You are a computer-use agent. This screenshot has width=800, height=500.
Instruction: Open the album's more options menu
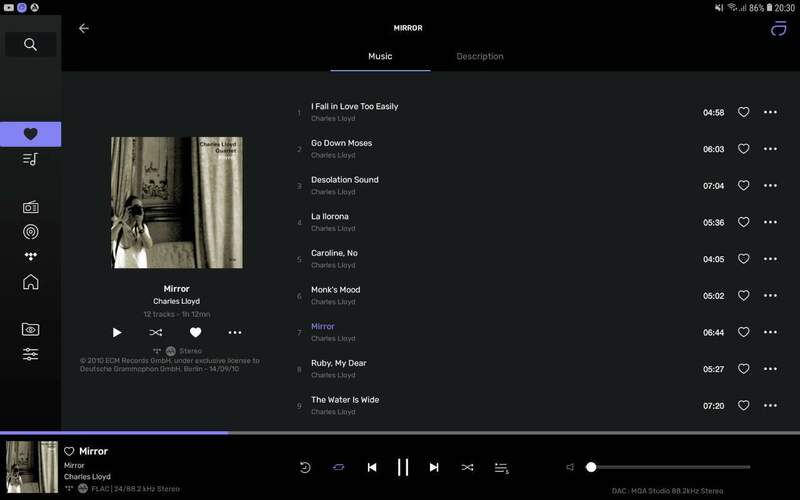coord(235,332)
